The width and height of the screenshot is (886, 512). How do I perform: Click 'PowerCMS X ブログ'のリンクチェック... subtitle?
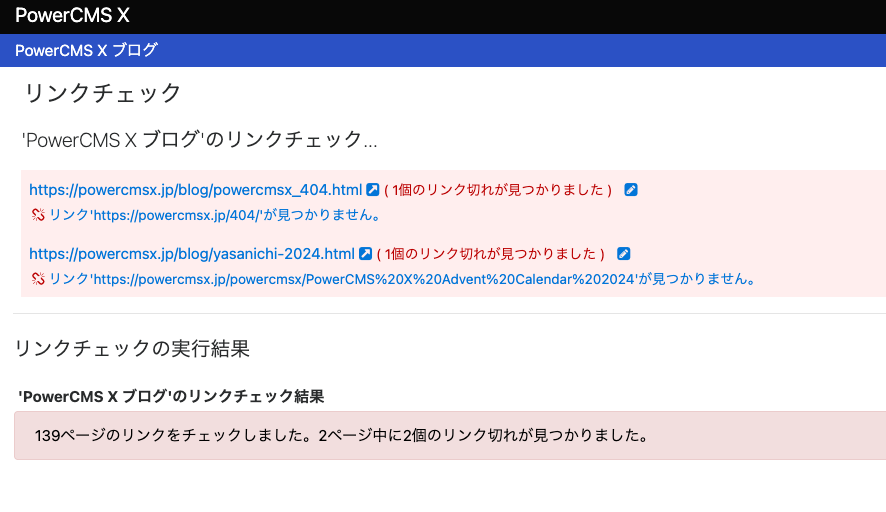pyautogui.click(x=199, y=139)
